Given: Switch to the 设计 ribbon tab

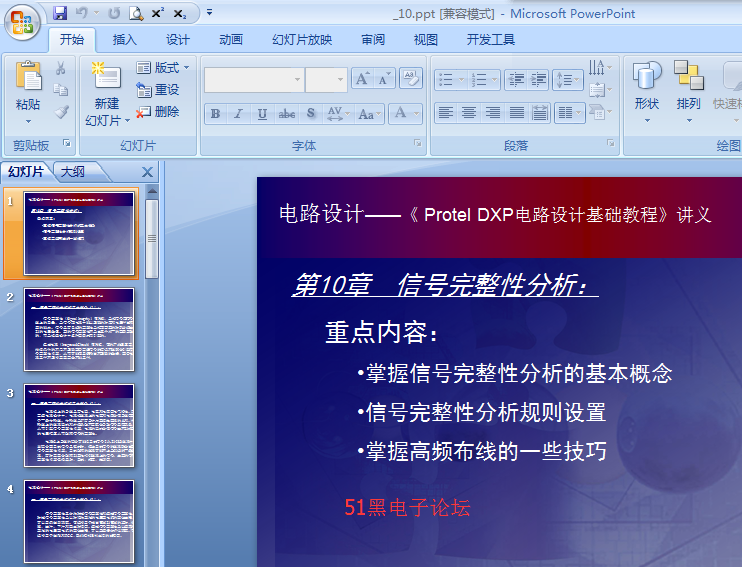Looking at the screenshot, I should pos(177,40).
